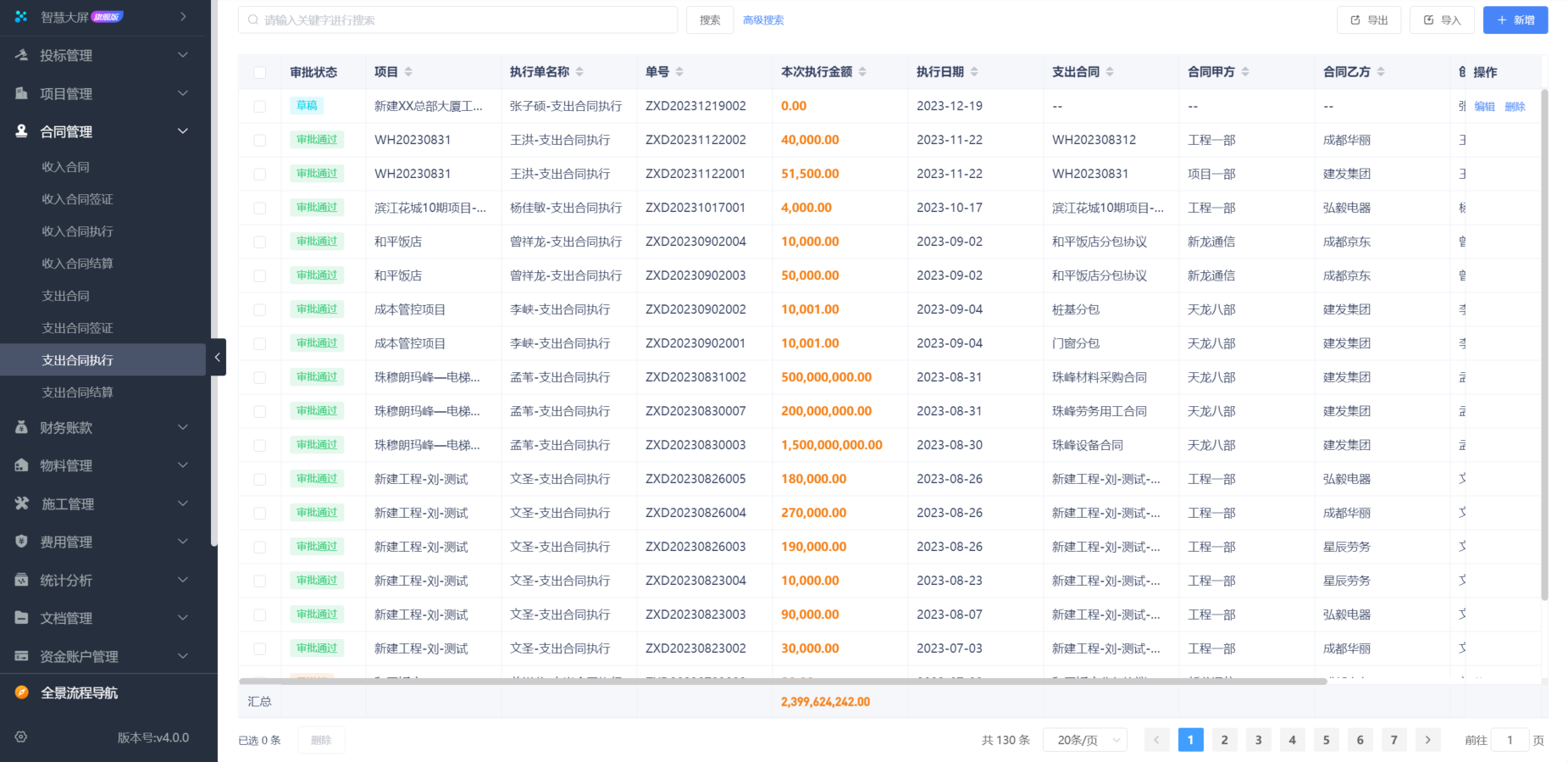Check the row for ZXD20231219002
This screenshot has height=762, width=1568.
point(260,107)
